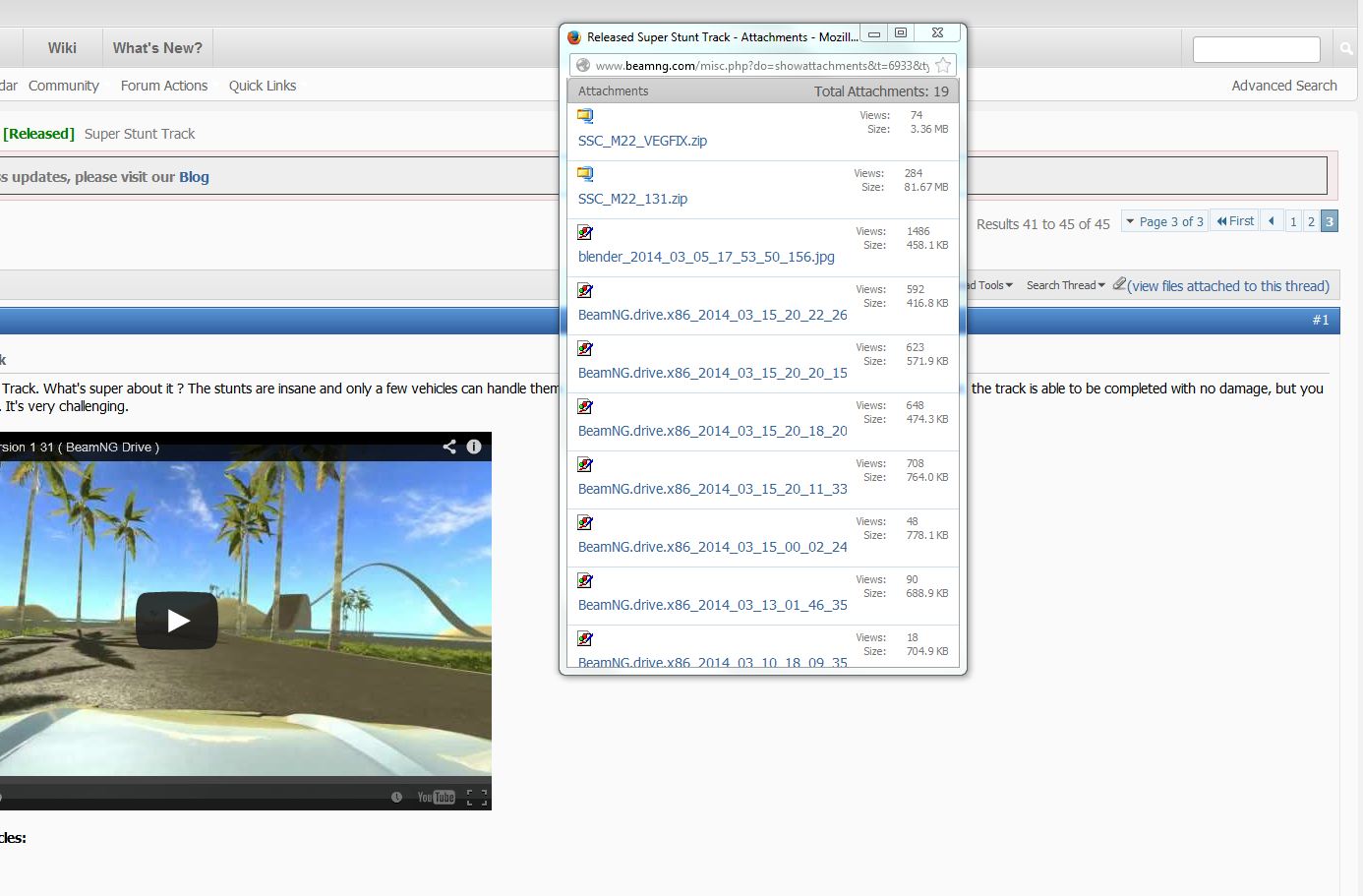Click image icon above BeamNG.drive.x86_2014_03_13_01_46_35

pyautogui.click(x=585, y=580)
